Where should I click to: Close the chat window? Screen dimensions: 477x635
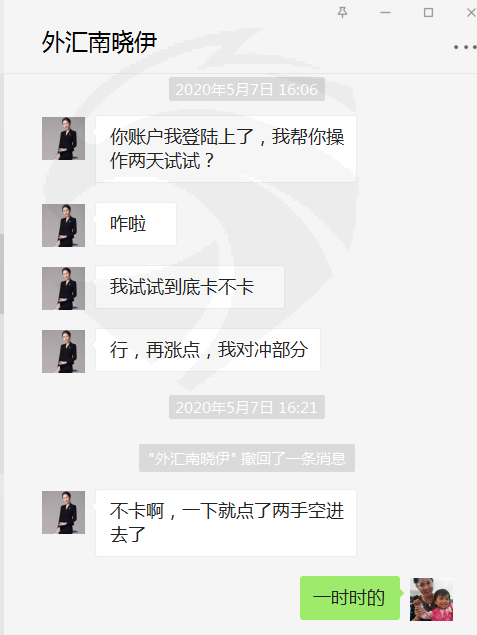point(471,13)
